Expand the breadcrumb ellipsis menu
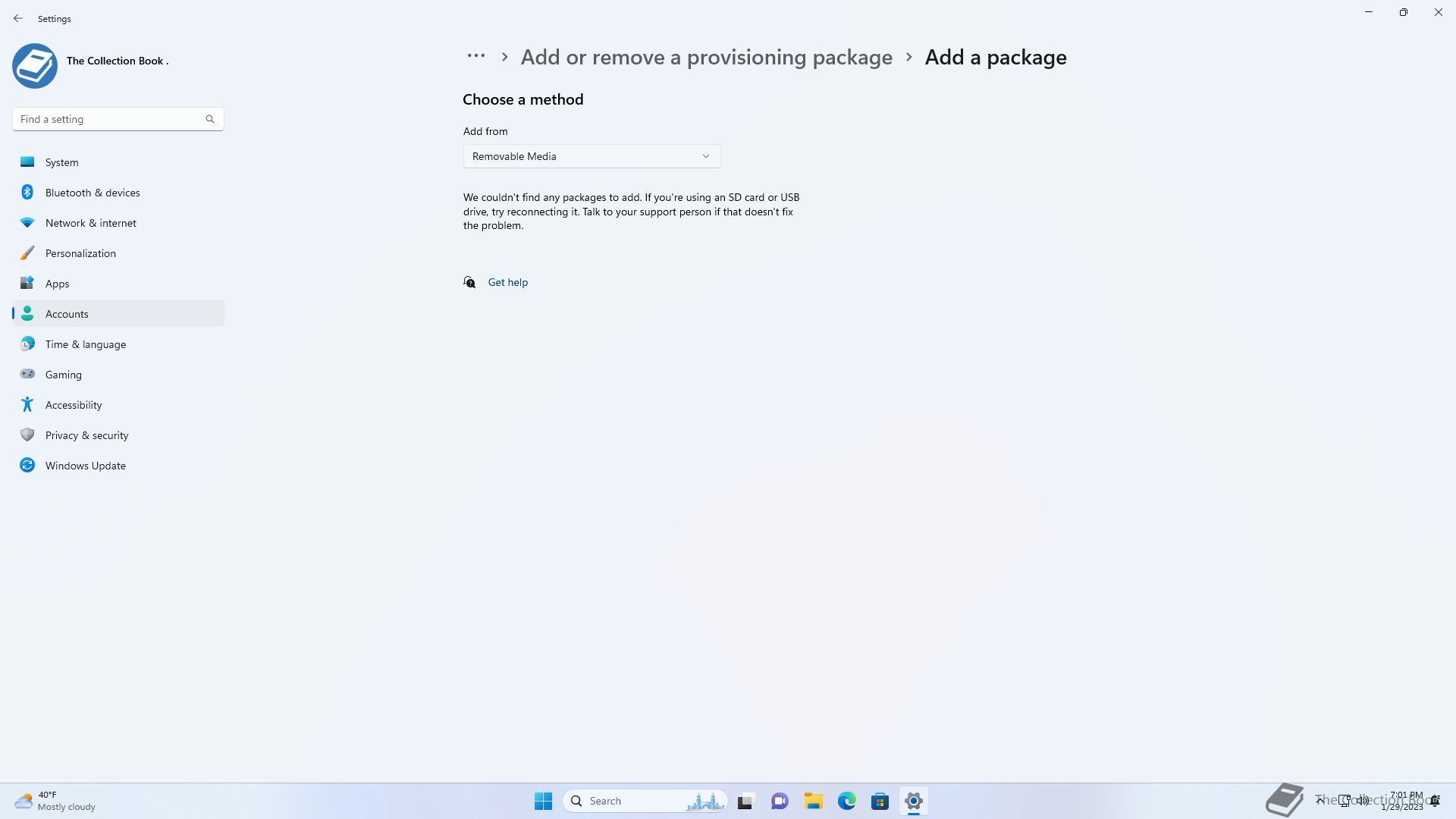Viewport: 1456px width, 819px height. [x=476, y=56]
